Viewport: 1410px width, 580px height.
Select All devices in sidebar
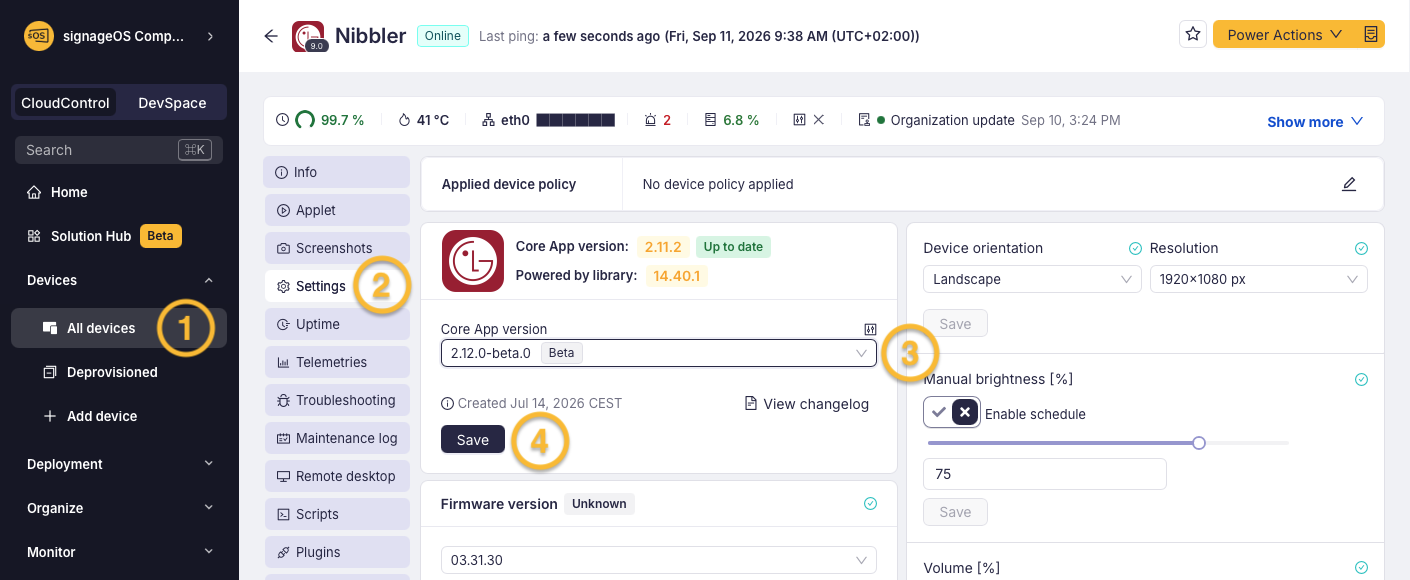[x=119, y=328]
